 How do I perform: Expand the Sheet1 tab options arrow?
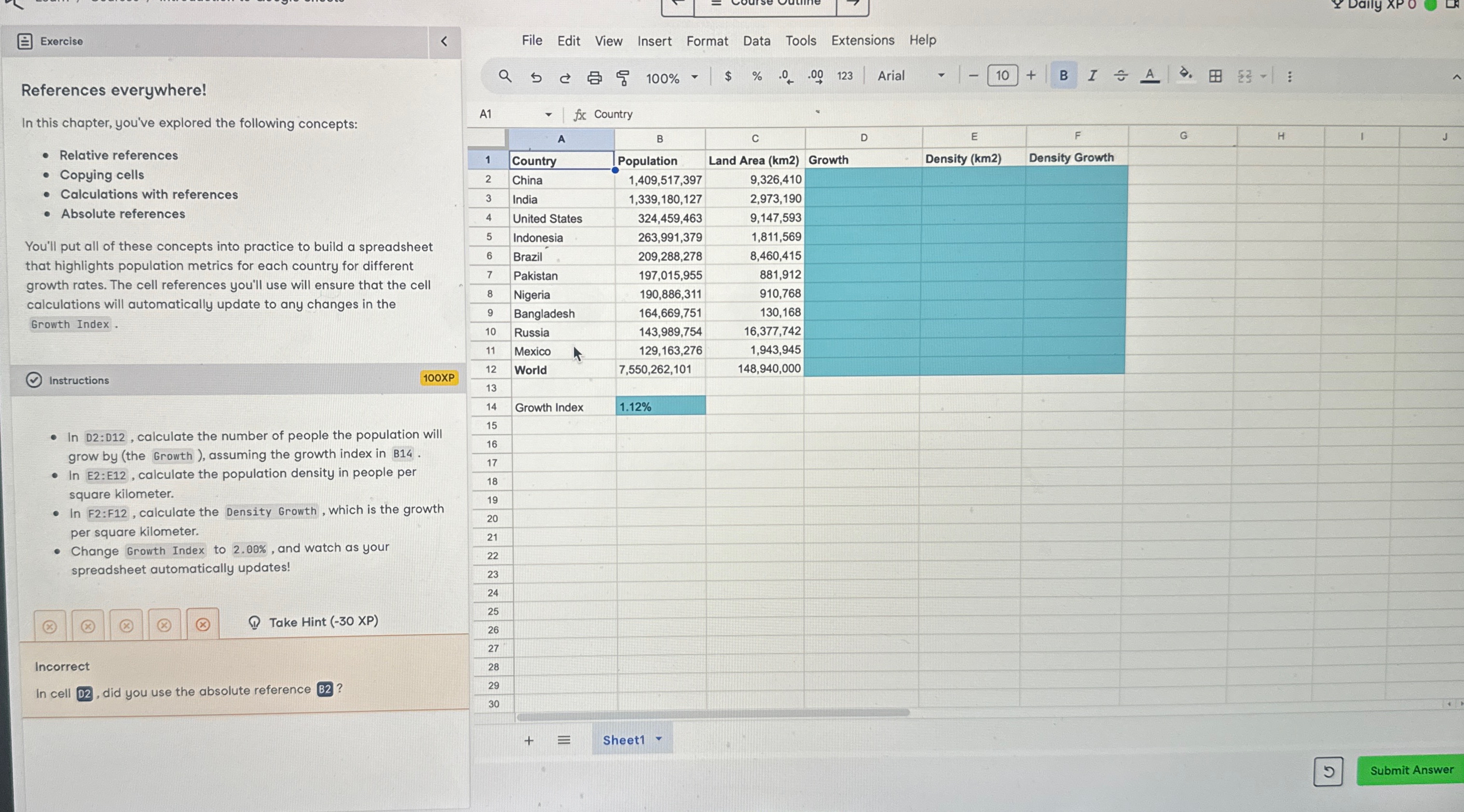[x=659, y=739]
